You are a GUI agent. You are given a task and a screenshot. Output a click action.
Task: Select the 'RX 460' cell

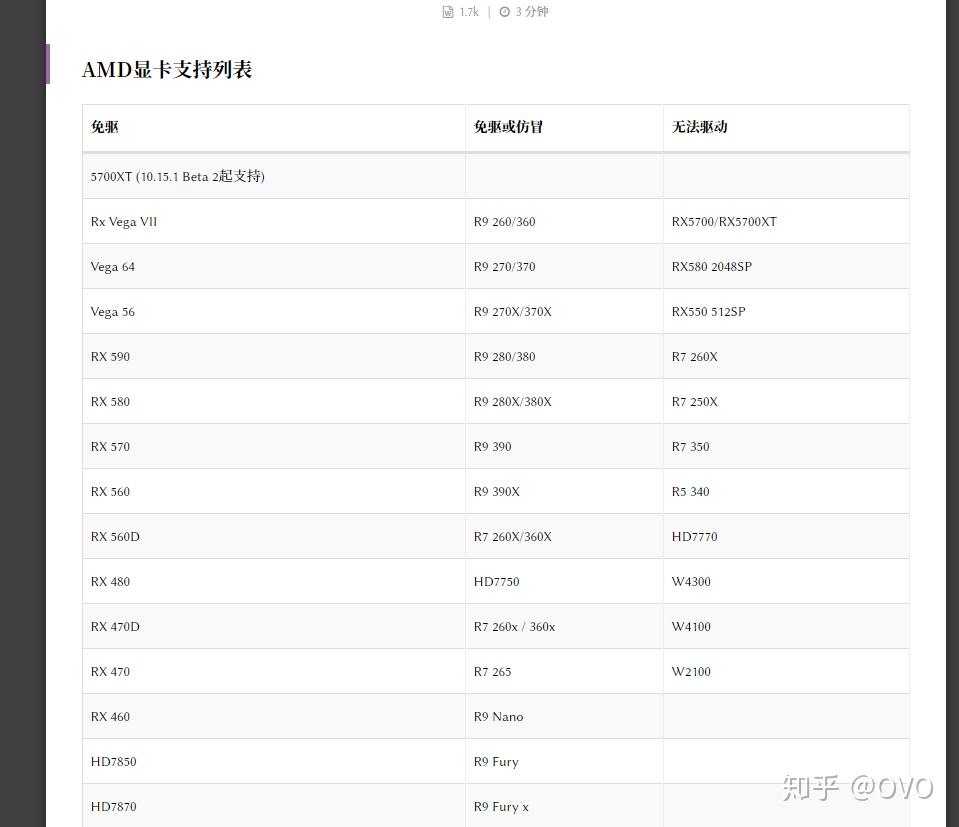(274, 716)
